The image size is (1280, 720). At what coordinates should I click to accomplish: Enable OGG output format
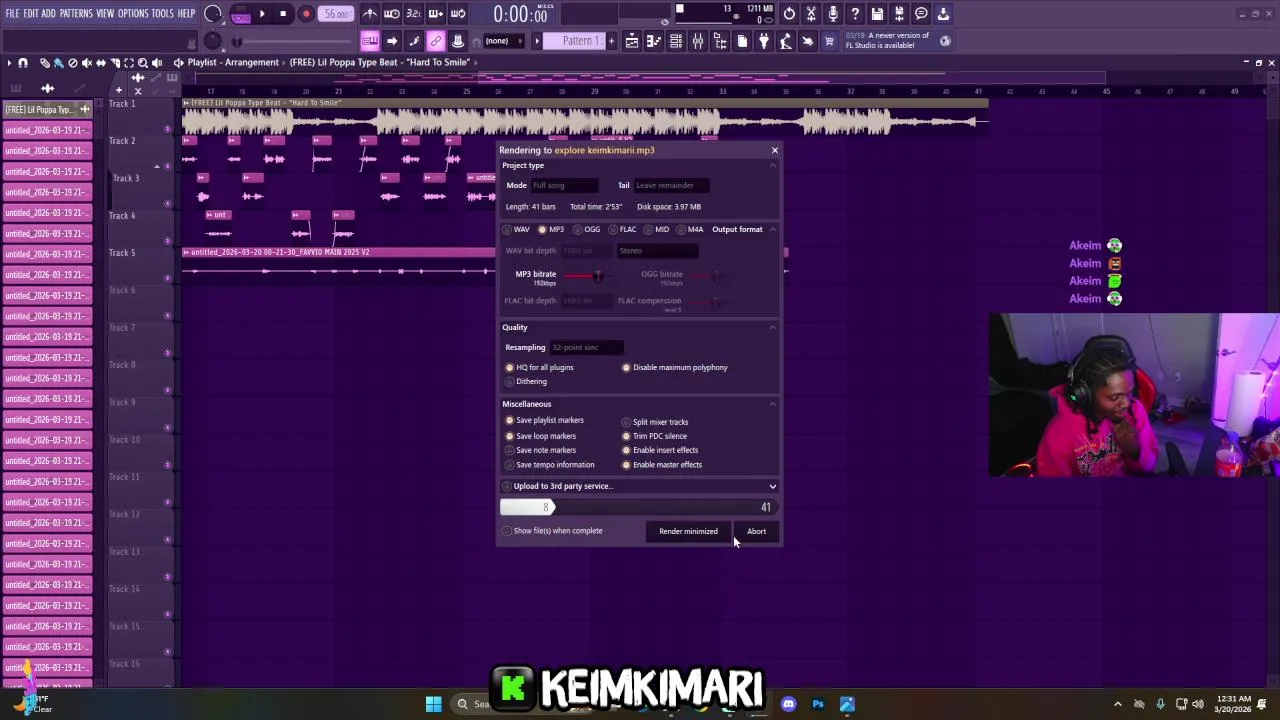[x=587, y=230]
